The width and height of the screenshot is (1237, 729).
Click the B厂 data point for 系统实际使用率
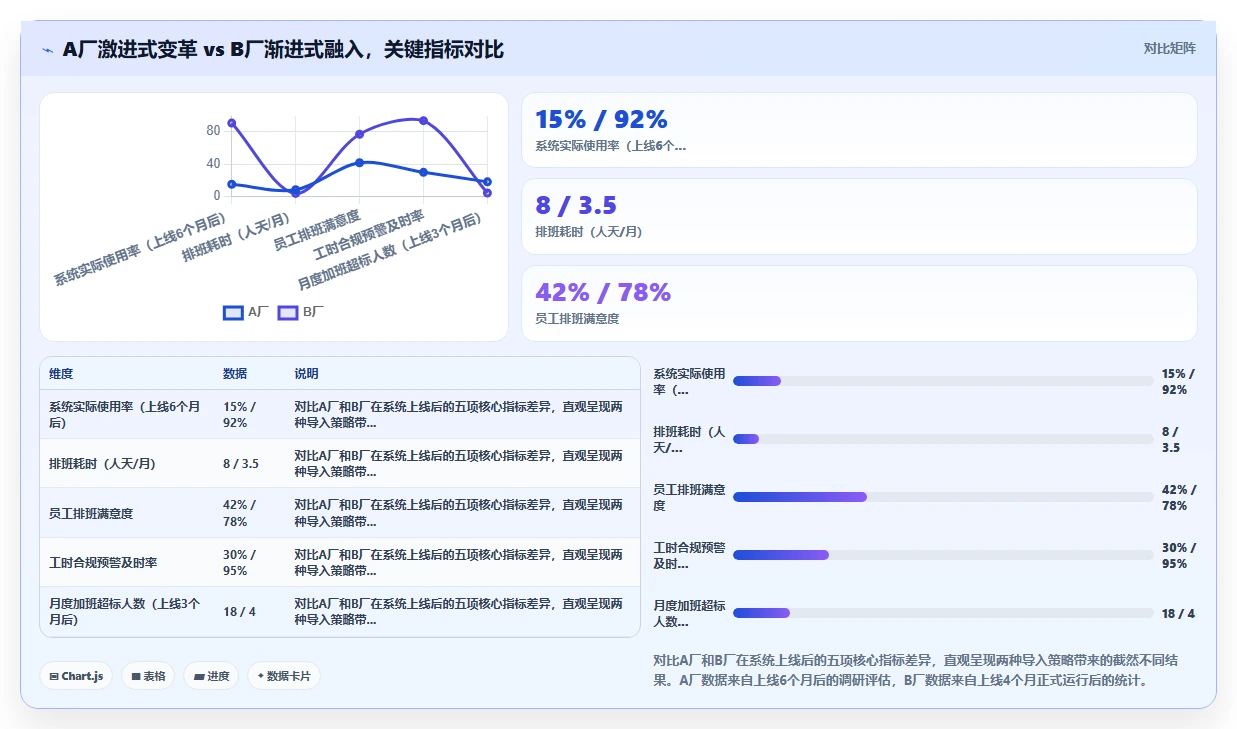tap(231, 123)
